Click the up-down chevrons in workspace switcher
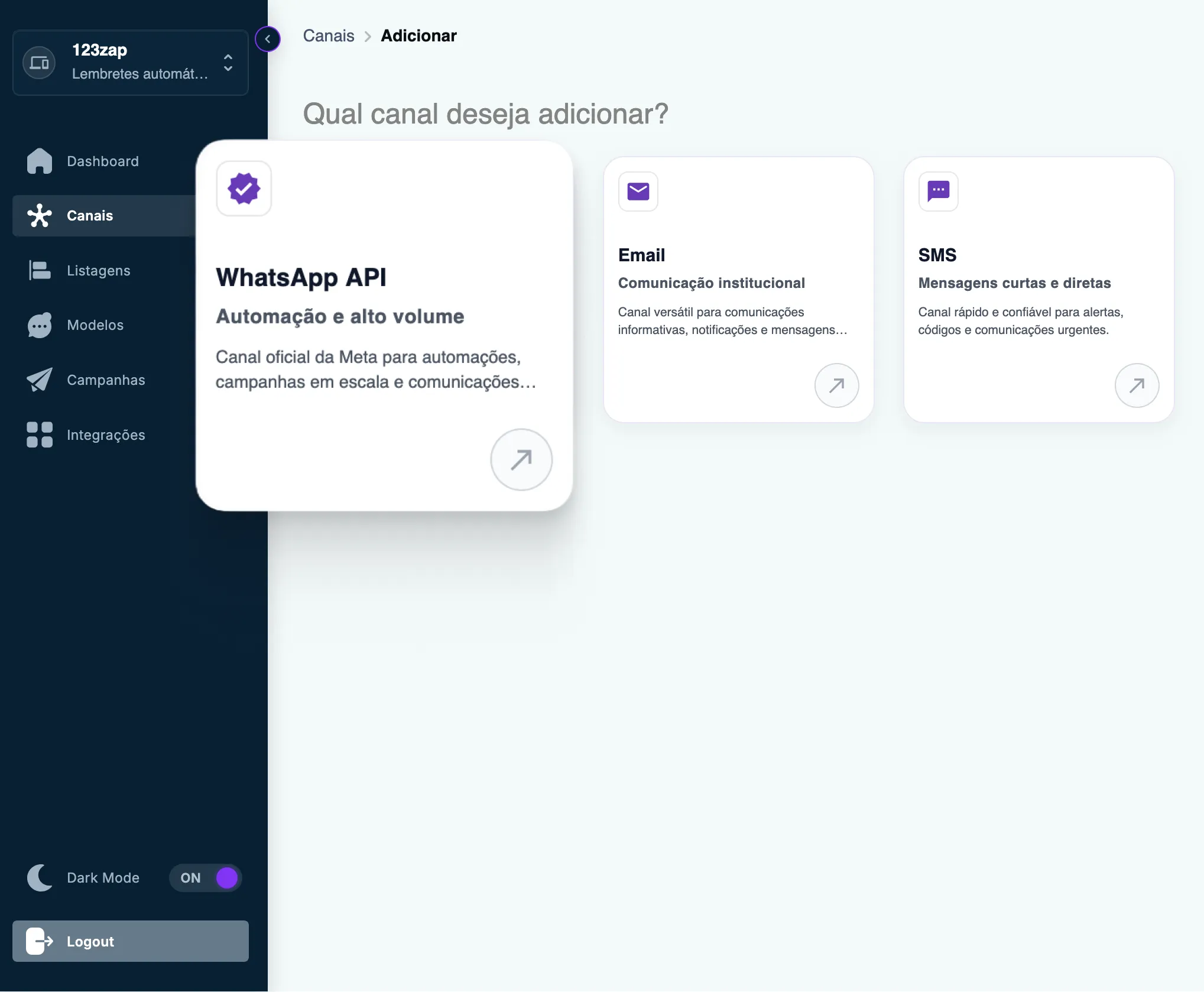The height and width of the screenshot is (992, 1204). pyautogui.click(x=228, y=62)
